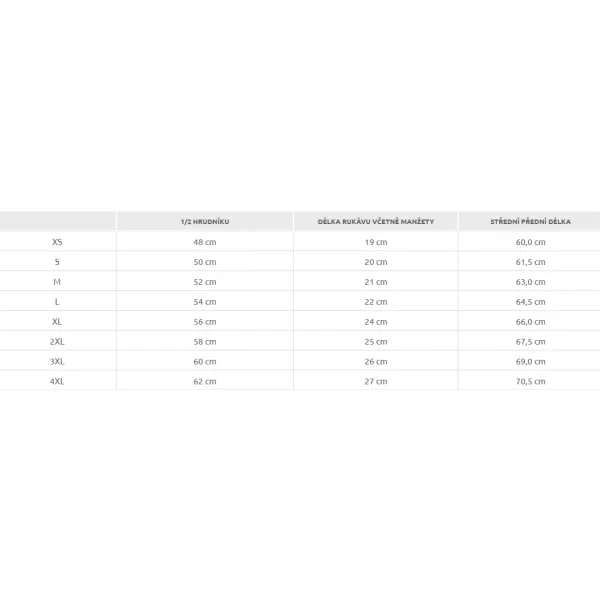This screenshot has width=600, height=600.
Task: Click the DÉLKA RUKÁVU VČETNĚ MANŽETY header
Action: click(376, 222)
